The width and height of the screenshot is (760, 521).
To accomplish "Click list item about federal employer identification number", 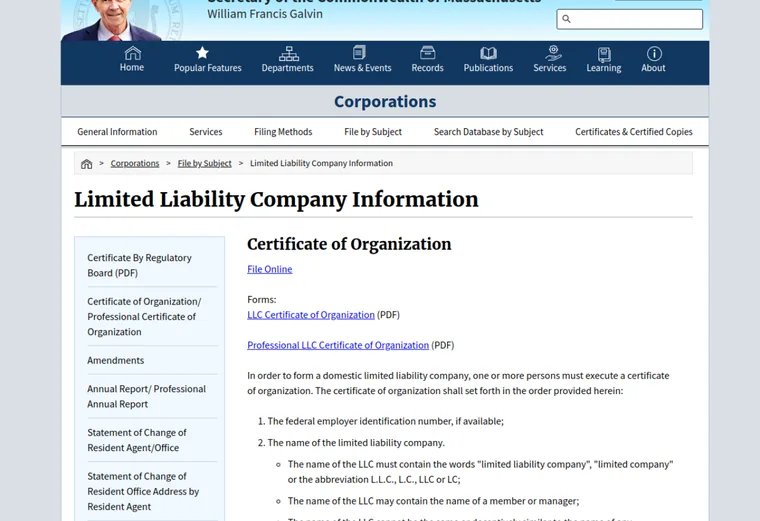I will (385, 421).
